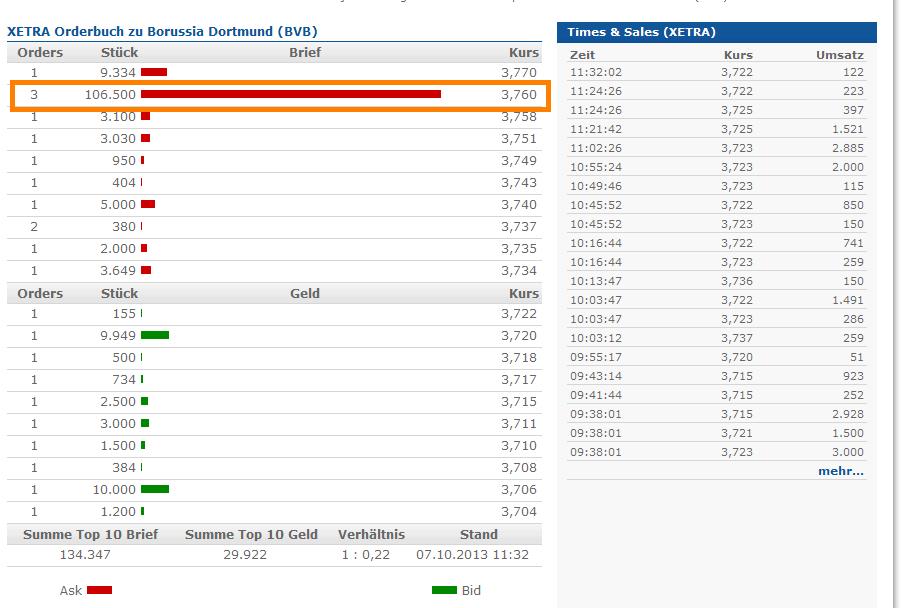This screenshot has width=901, height=608.
Task: Select the trade volume 923
Action: pyautogui.click(x=853, y=376)
